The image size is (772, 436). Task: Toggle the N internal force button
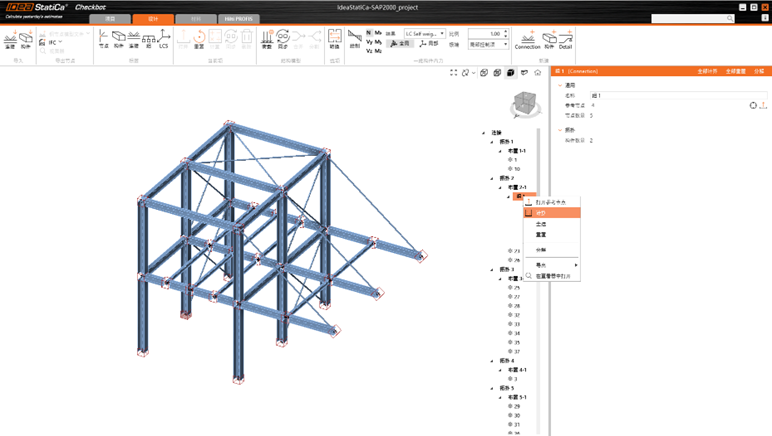coord(369,33)
